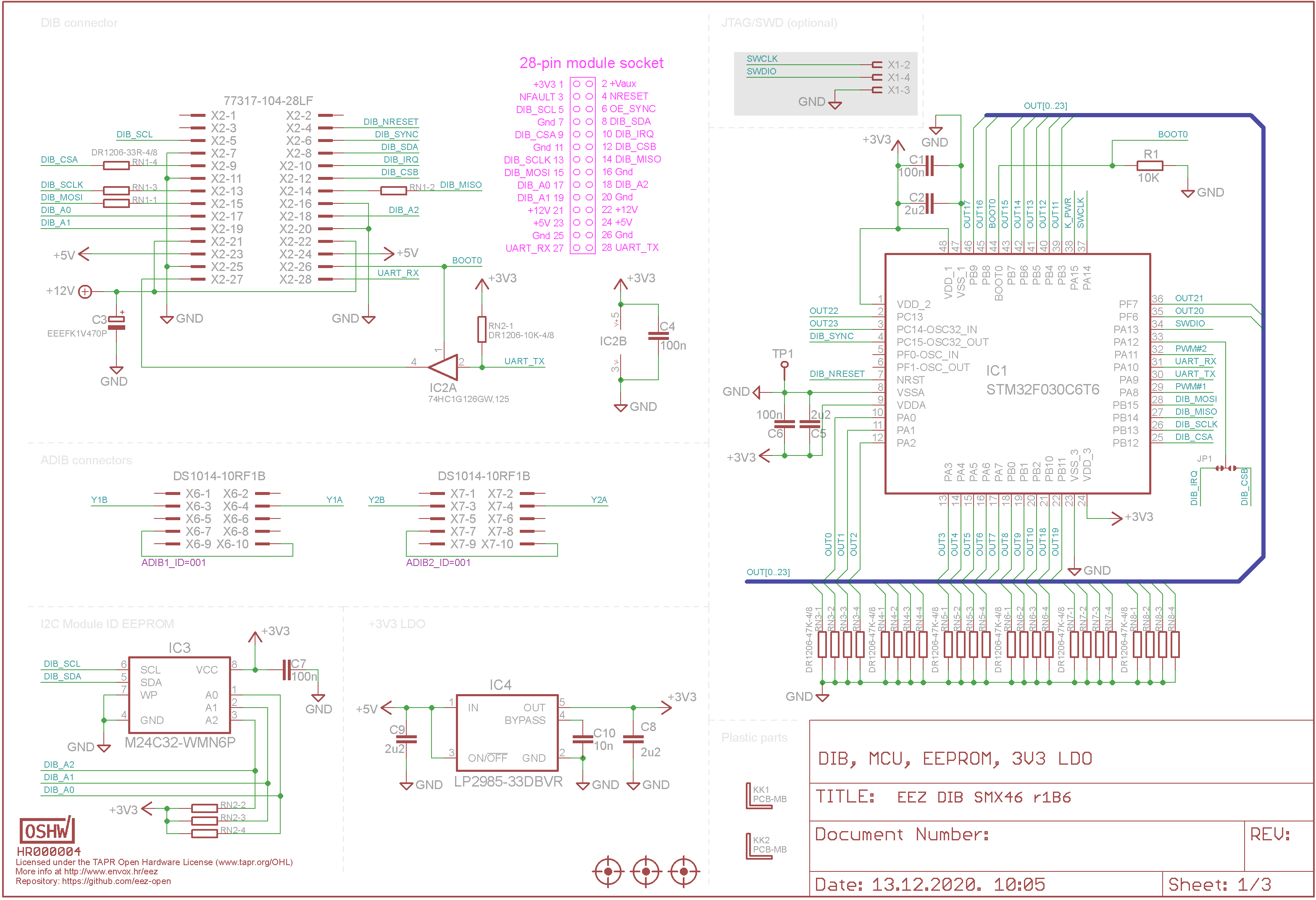Click title 'EEZ DIB SMX46 r1B6'
Viewport: 1316px width, 900px height.
click(x=984, y=797)
